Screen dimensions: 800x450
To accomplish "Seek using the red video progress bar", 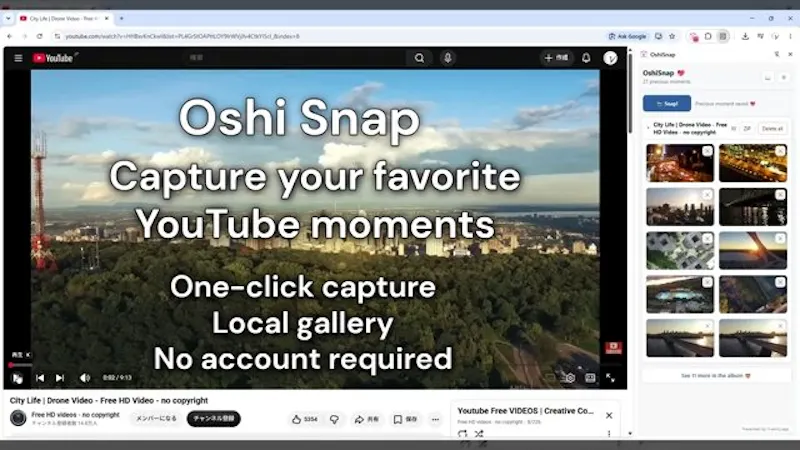I will point(20,365).
